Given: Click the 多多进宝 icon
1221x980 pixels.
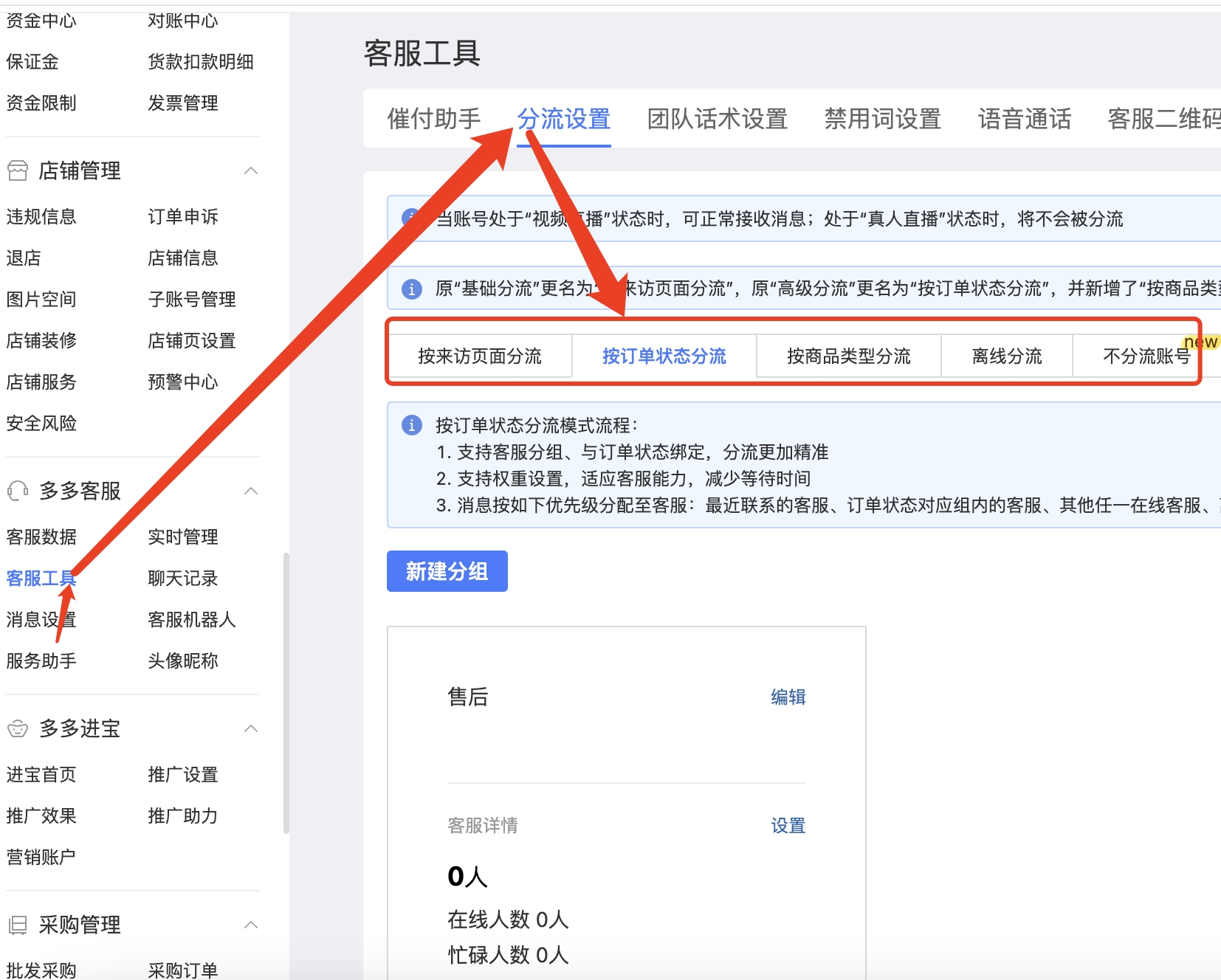Looking at the screenshot, I should [x=18, y=728].
